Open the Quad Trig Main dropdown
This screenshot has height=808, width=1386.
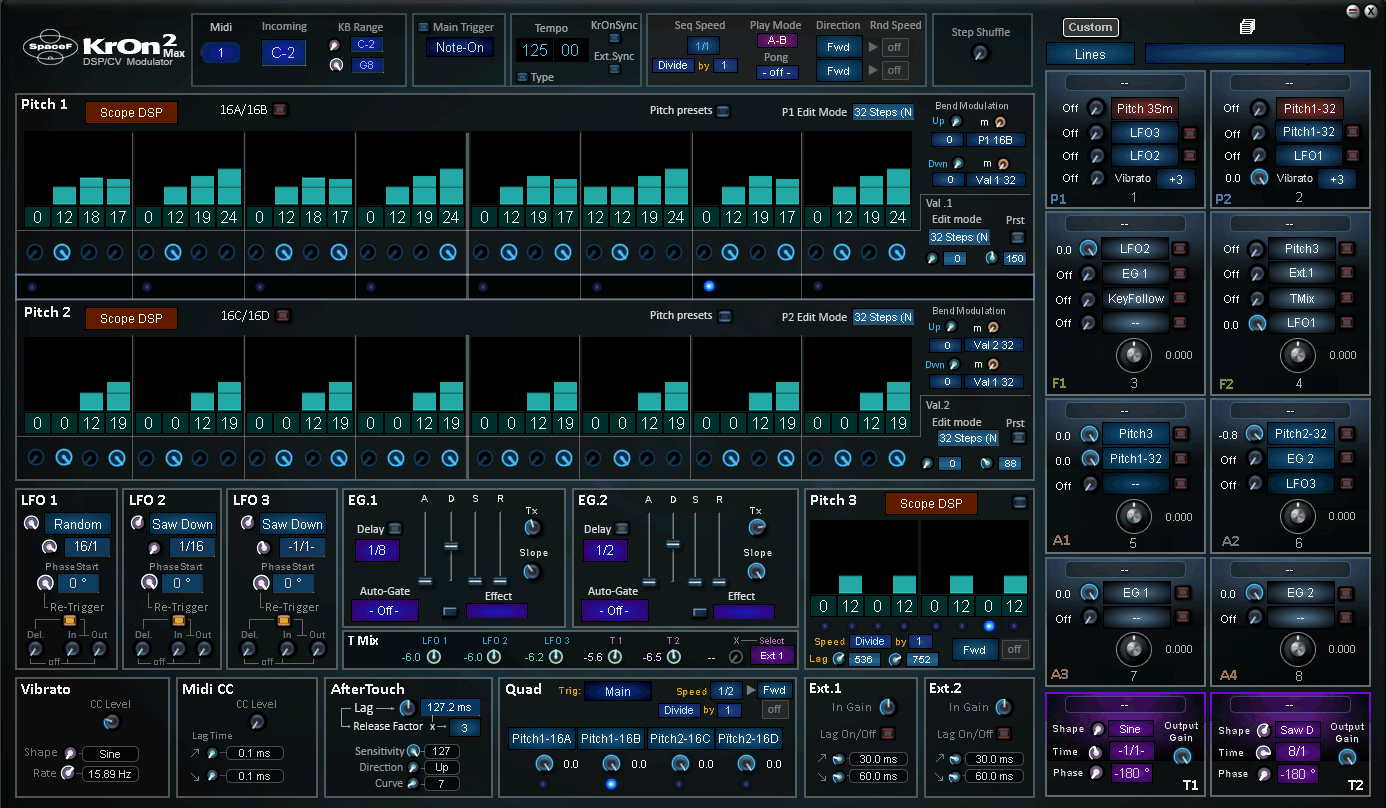coord(618,691)
